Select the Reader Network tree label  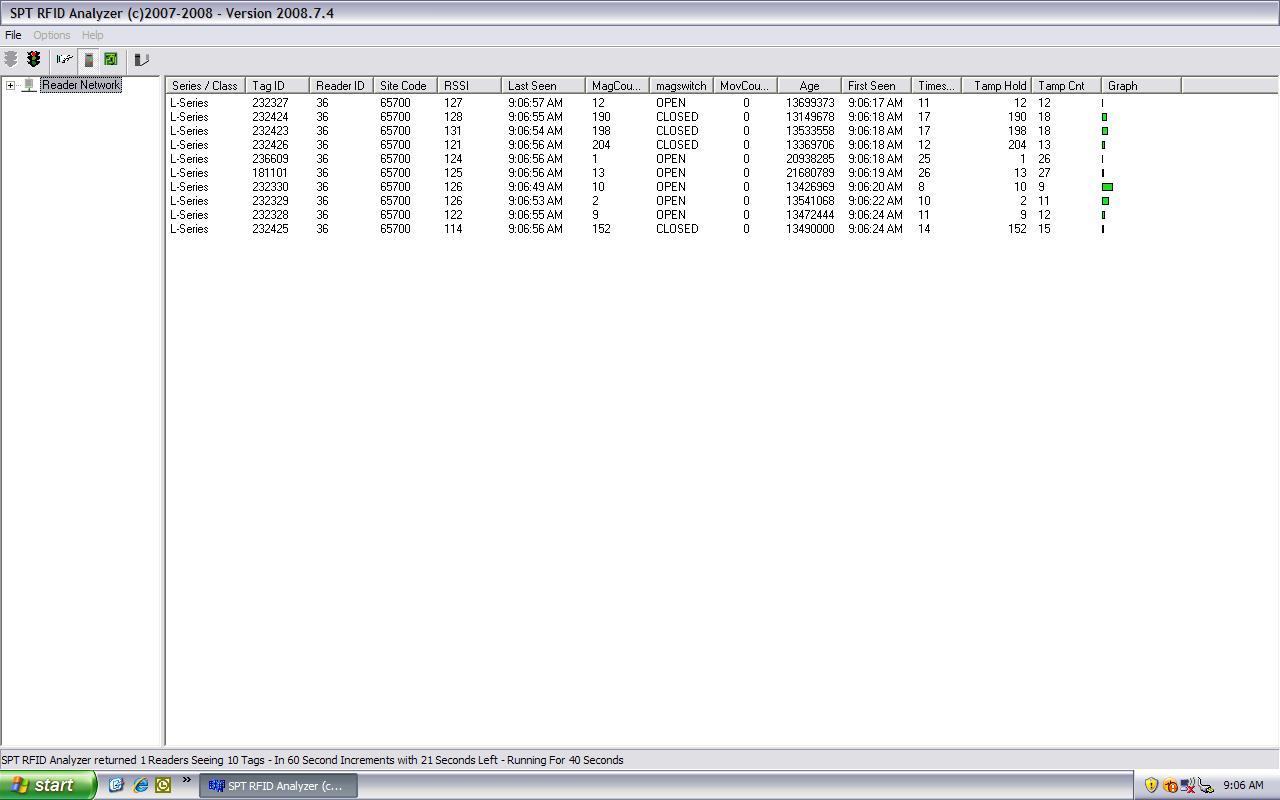click(81, 85)
